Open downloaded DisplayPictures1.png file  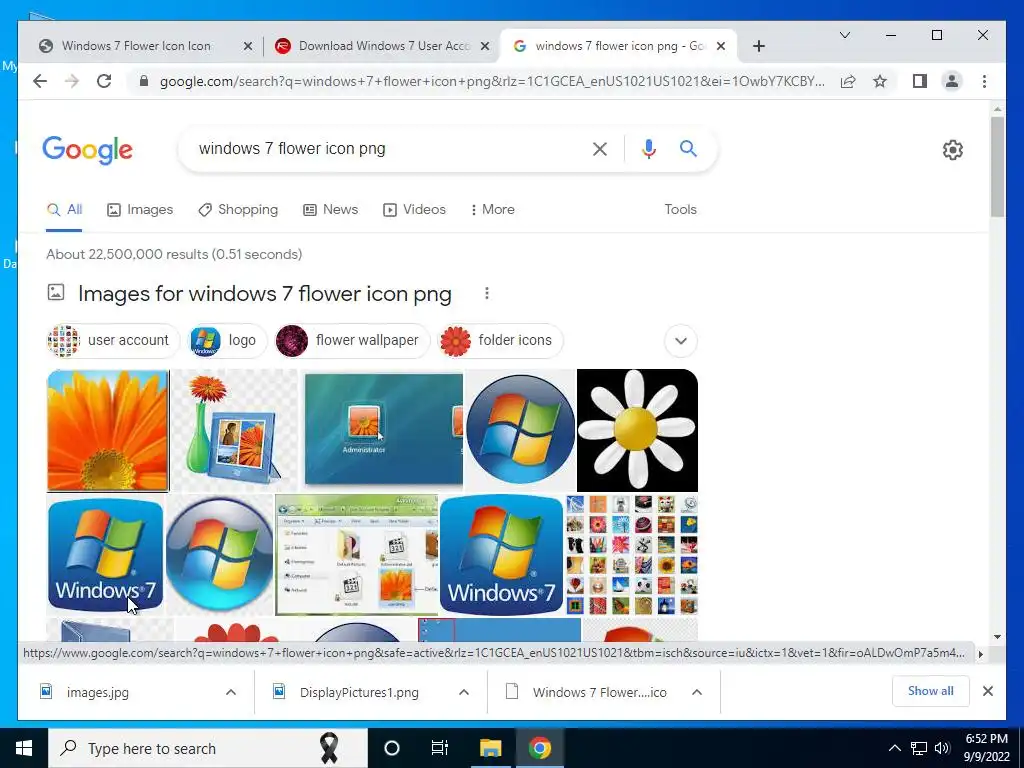(359, 692)
